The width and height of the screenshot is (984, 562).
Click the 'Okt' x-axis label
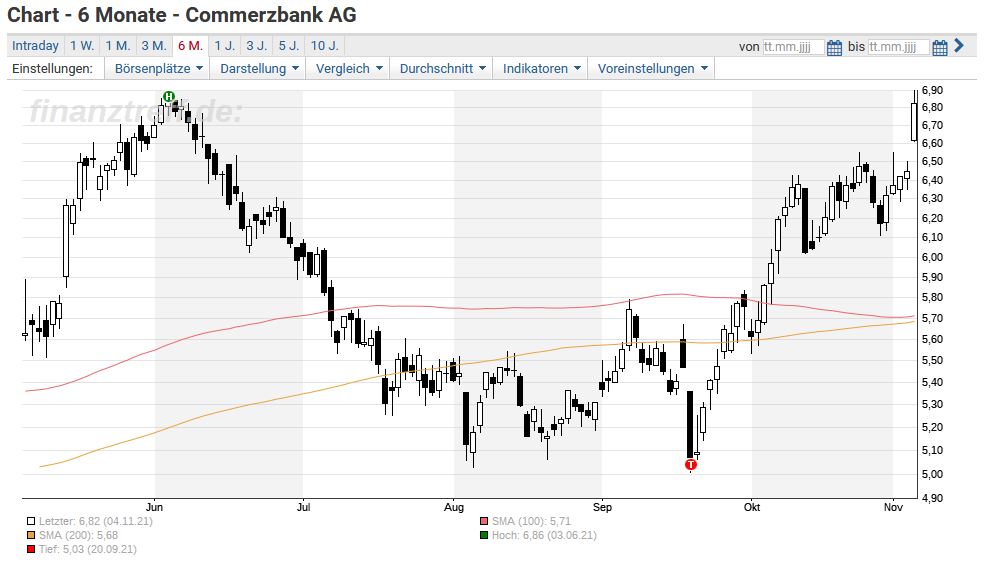pyautogui.click(x=752, y=507)
